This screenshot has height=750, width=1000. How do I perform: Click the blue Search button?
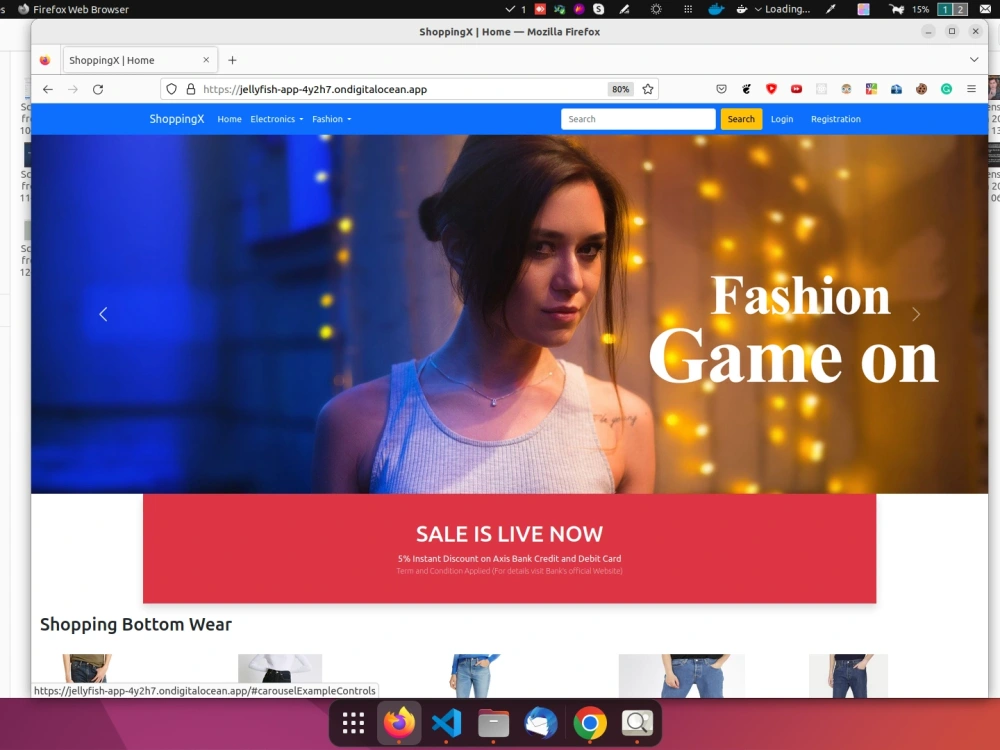click(740, 119)
